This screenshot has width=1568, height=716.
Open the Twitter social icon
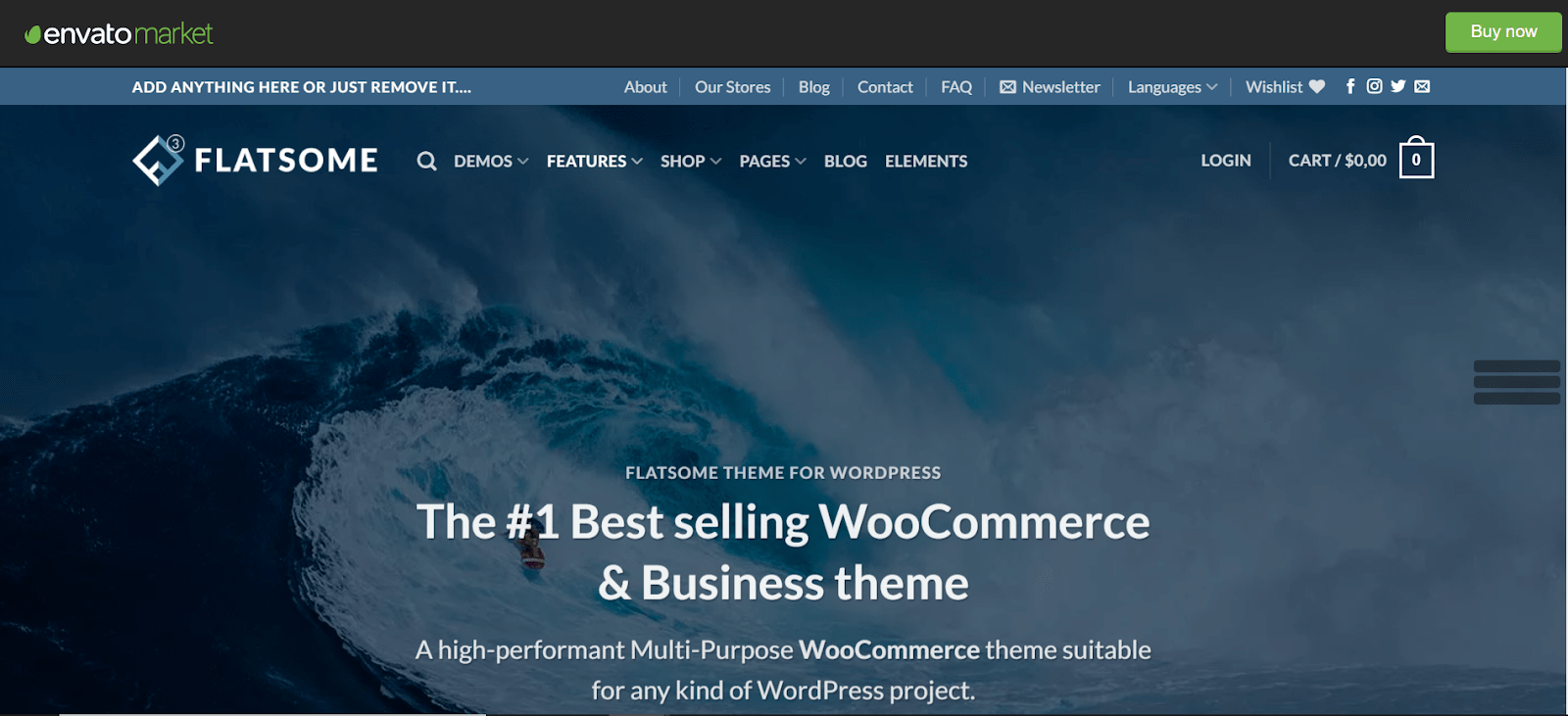[x=1398, y=86]
